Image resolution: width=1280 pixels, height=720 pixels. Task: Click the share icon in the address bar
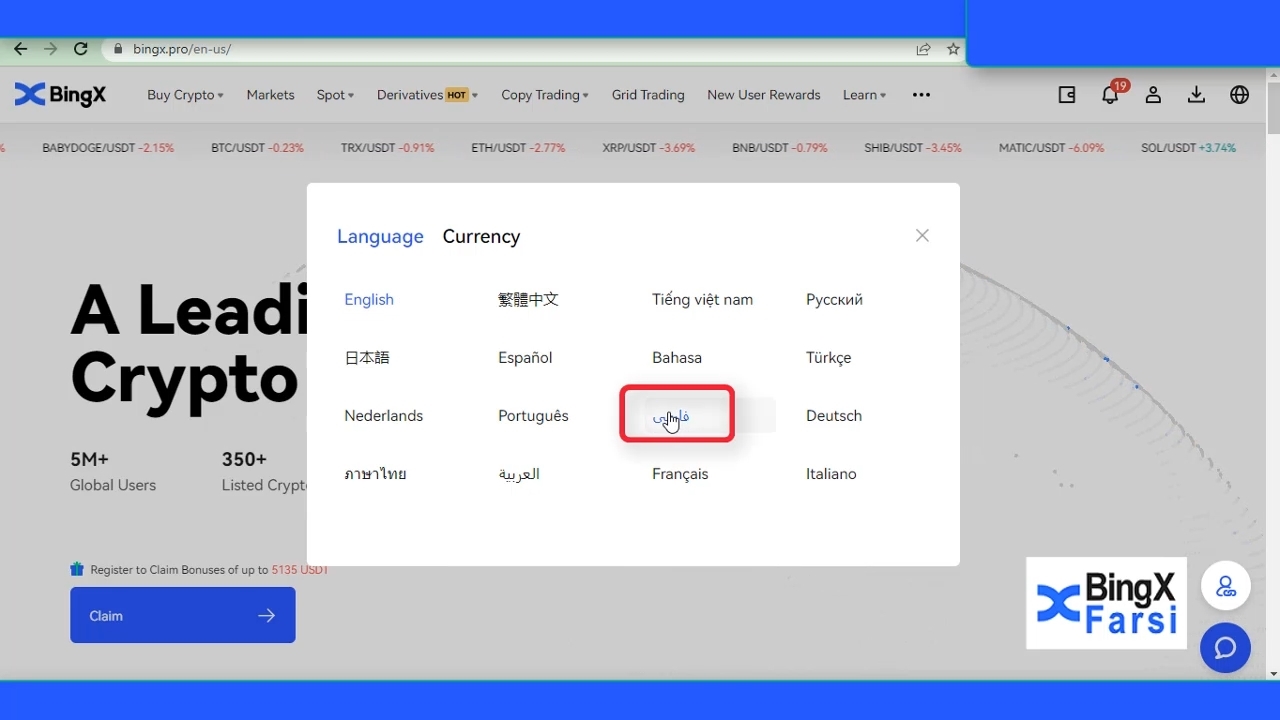(x=923, y=49)
